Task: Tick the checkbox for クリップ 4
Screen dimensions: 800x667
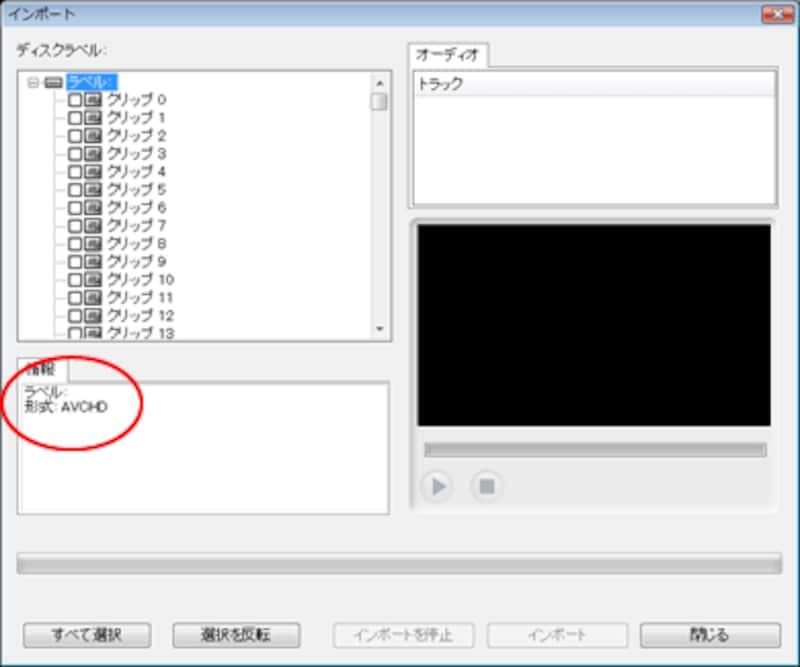Action: coord(75,171)
